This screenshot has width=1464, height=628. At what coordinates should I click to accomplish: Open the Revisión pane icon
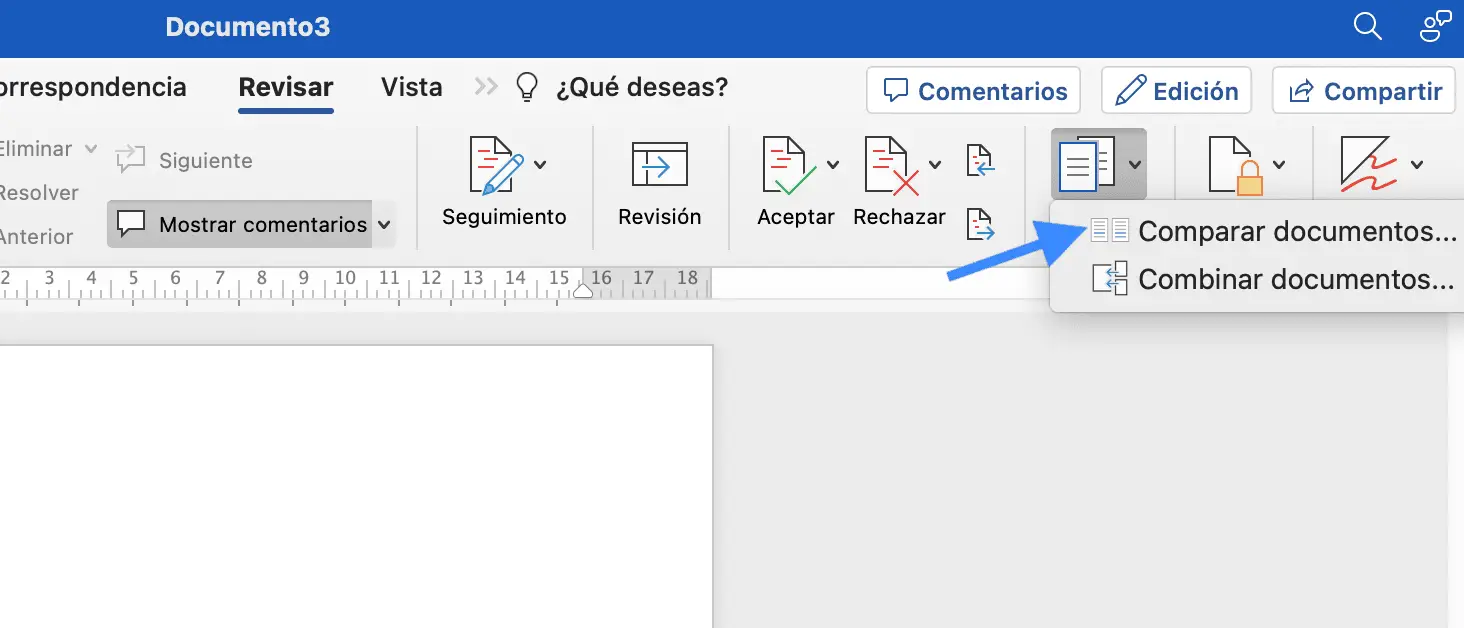coord(660,165)
